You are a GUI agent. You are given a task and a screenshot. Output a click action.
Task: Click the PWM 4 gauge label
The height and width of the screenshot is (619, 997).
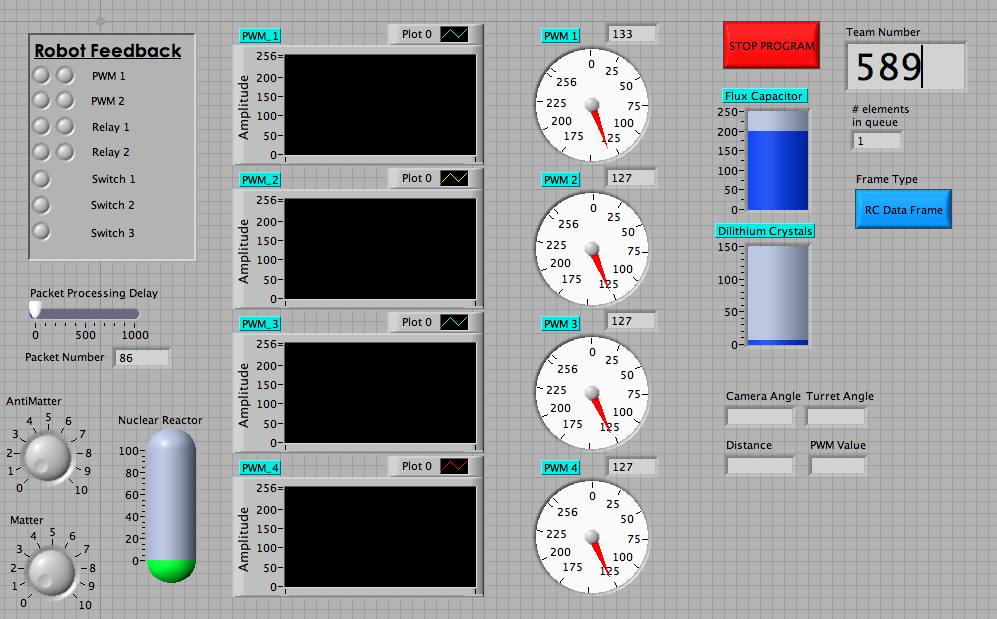[560, 468]
